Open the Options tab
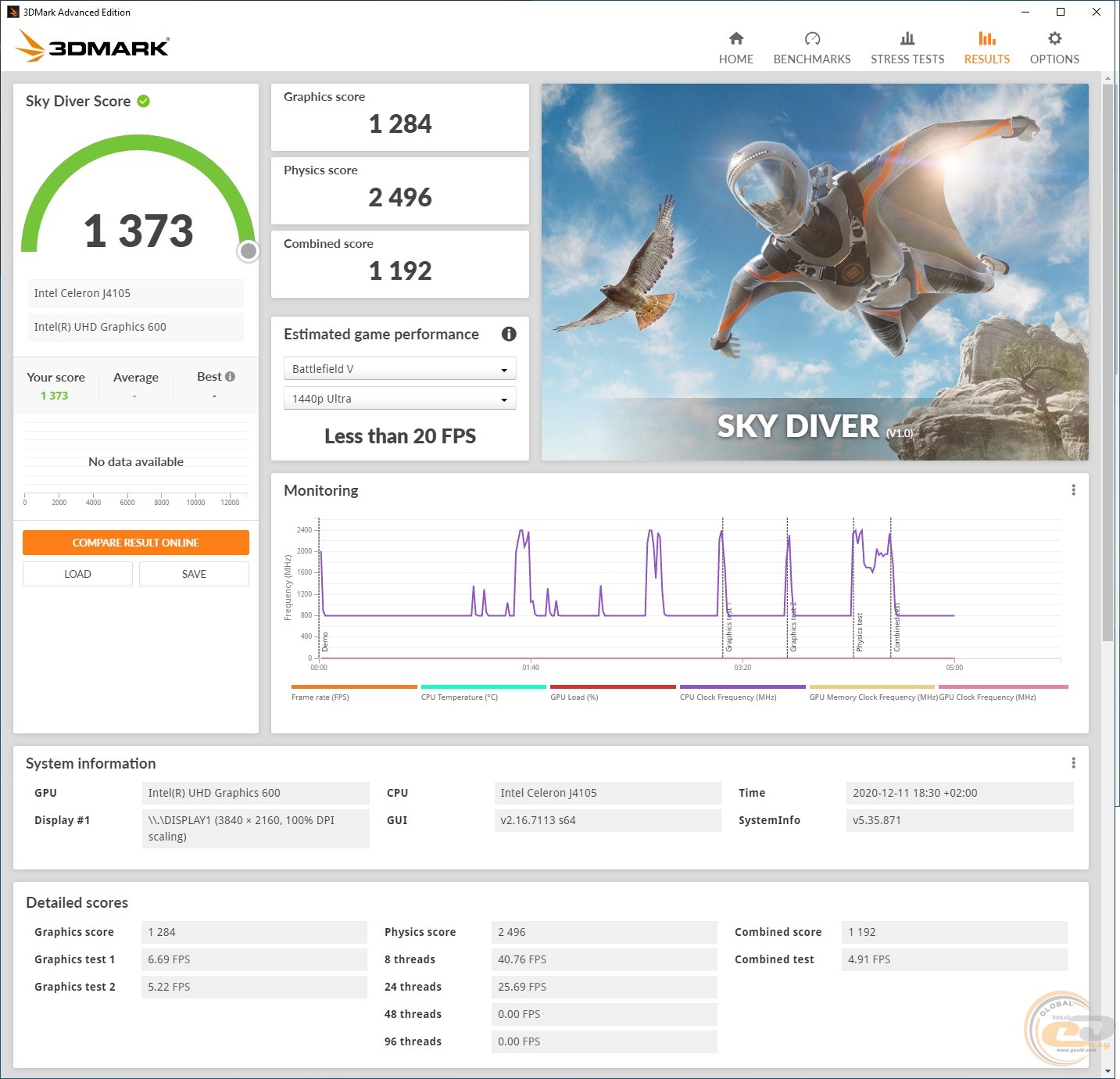 pos(1054,48)
